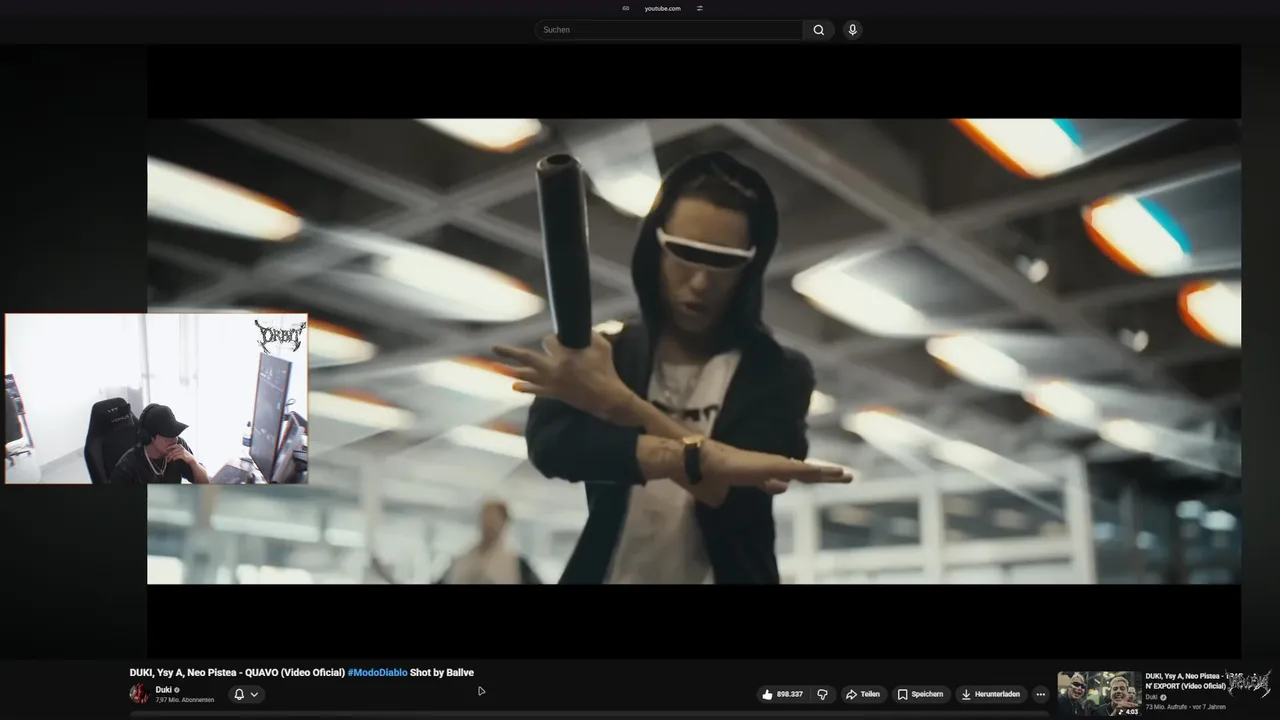Share the video via Teilen button
Screen dimensions: 1280x720
863,694
